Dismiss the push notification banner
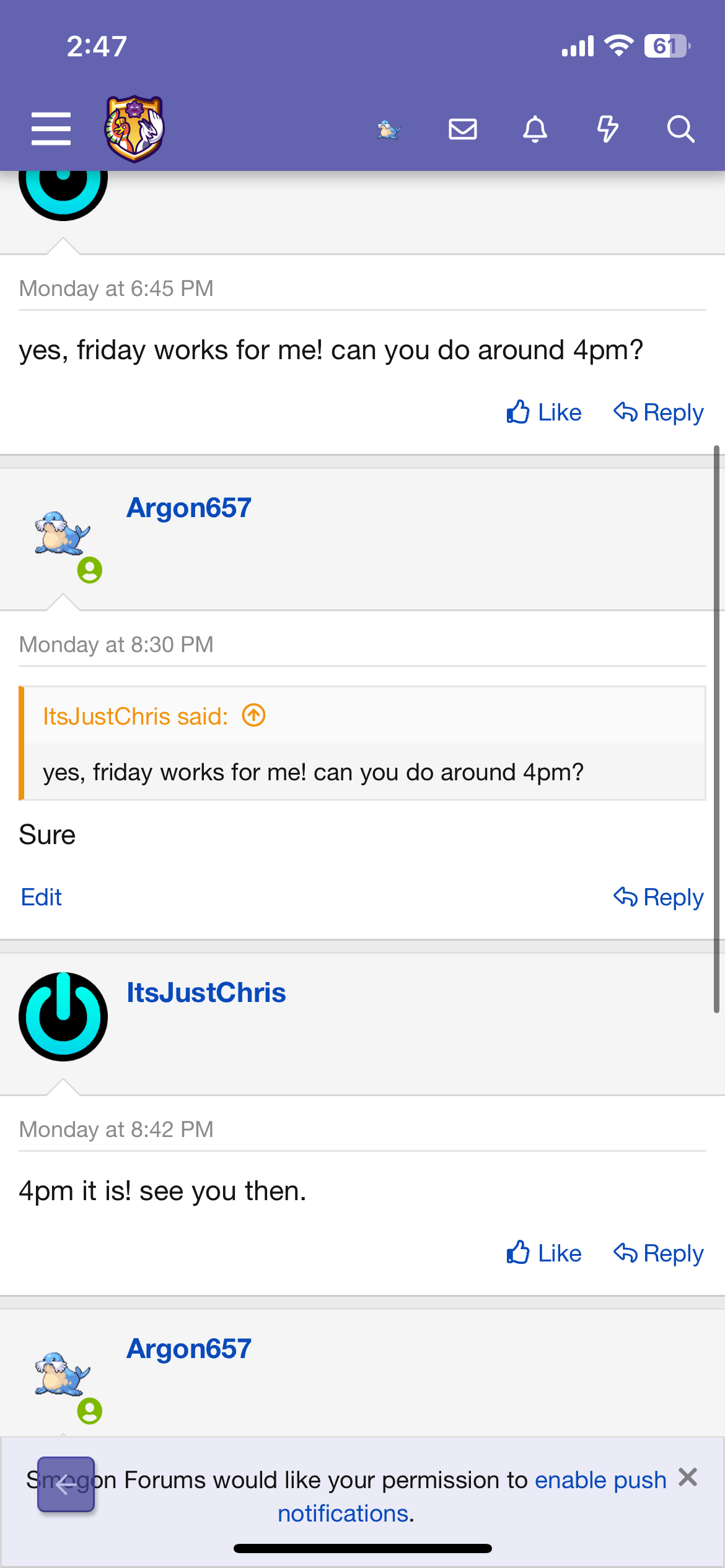This screenshot has width=725, height=1568. click(688, 1478)
